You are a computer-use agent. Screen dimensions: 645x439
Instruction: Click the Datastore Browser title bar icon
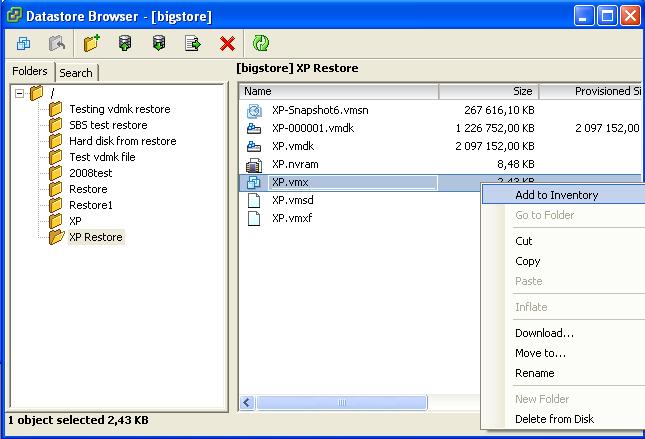point(14,15)
